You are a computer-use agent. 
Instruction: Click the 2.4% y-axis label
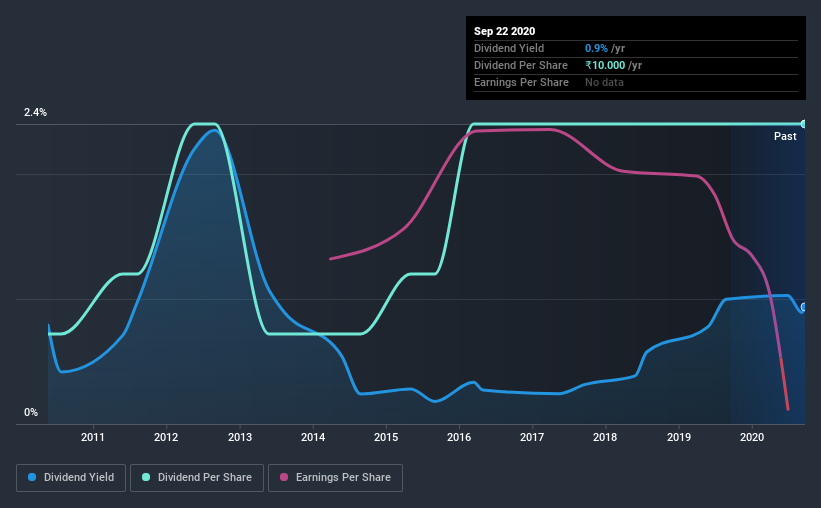pos(35,113)
